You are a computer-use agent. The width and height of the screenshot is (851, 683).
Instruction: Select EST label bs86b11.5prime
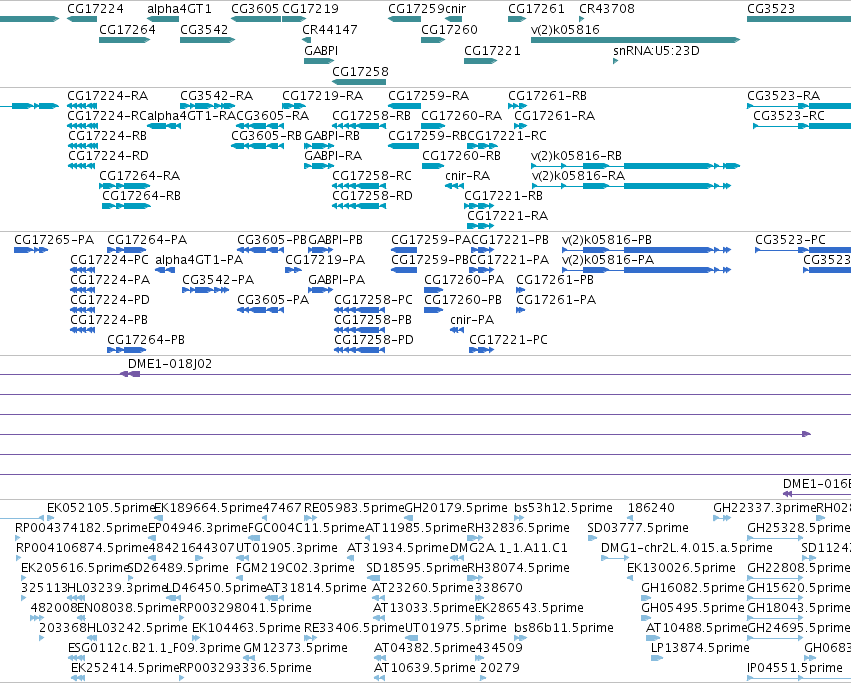[564, 628]
